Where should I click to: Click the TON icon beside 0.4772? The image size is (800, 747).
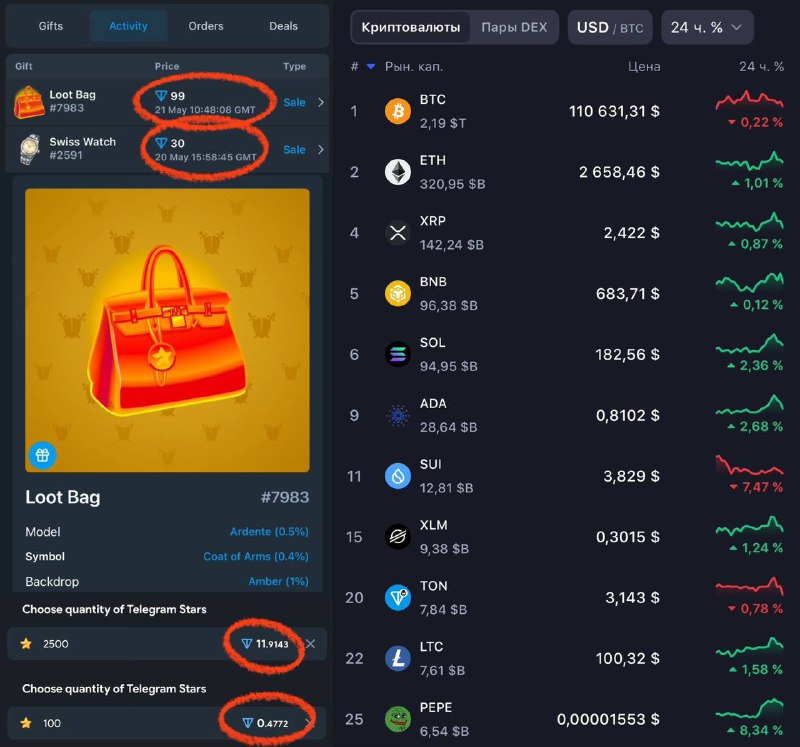[247, 723]
